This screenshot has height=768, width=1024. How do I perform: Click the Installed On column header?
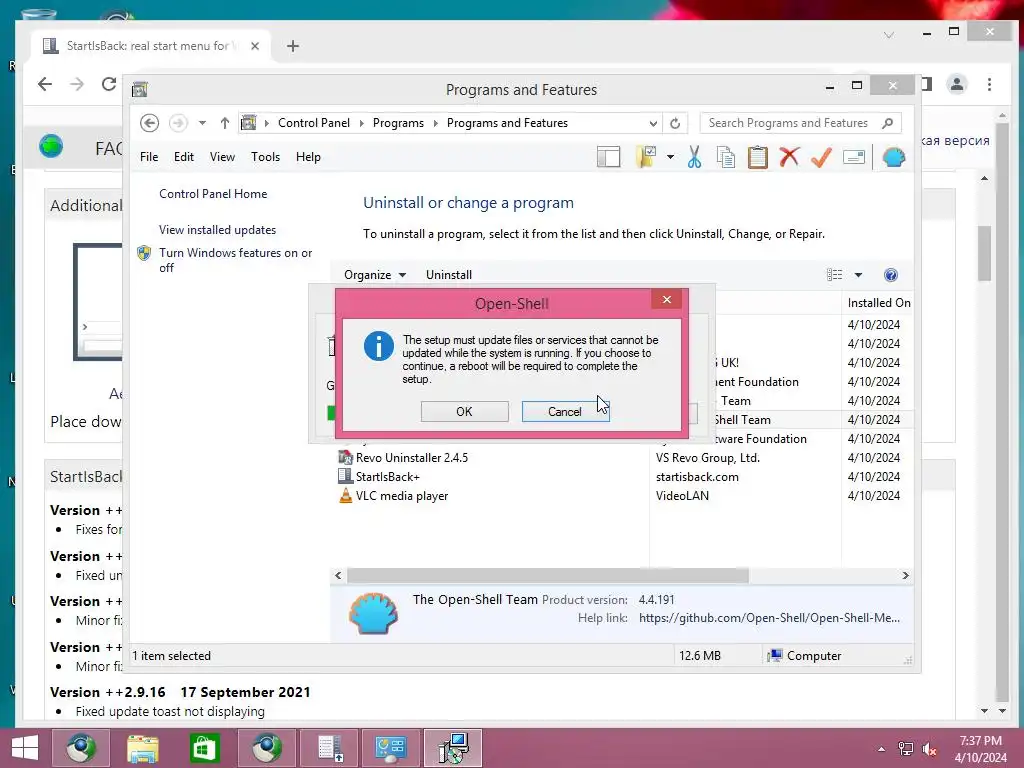click(878, 303)
